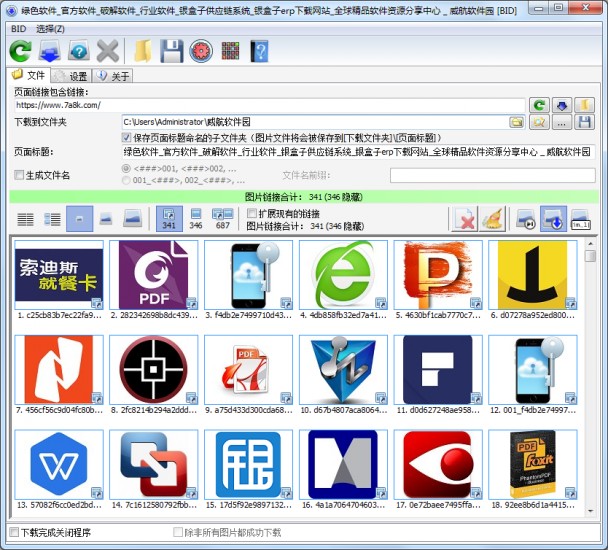Screen dimensions: 608x550
Task: Click the broom clean-up icon
Action: (492, 219)
